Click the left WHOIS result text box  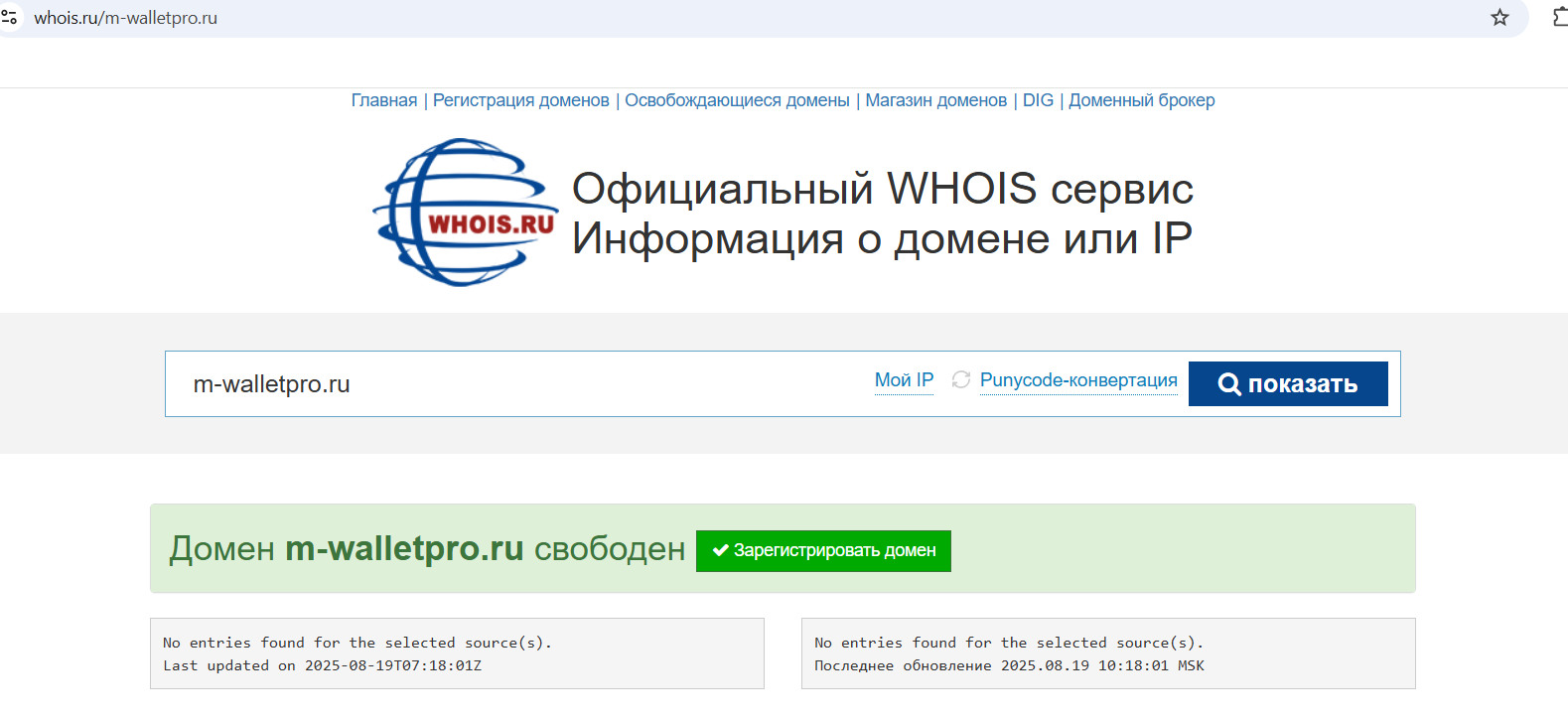click(x=457, y=653)
